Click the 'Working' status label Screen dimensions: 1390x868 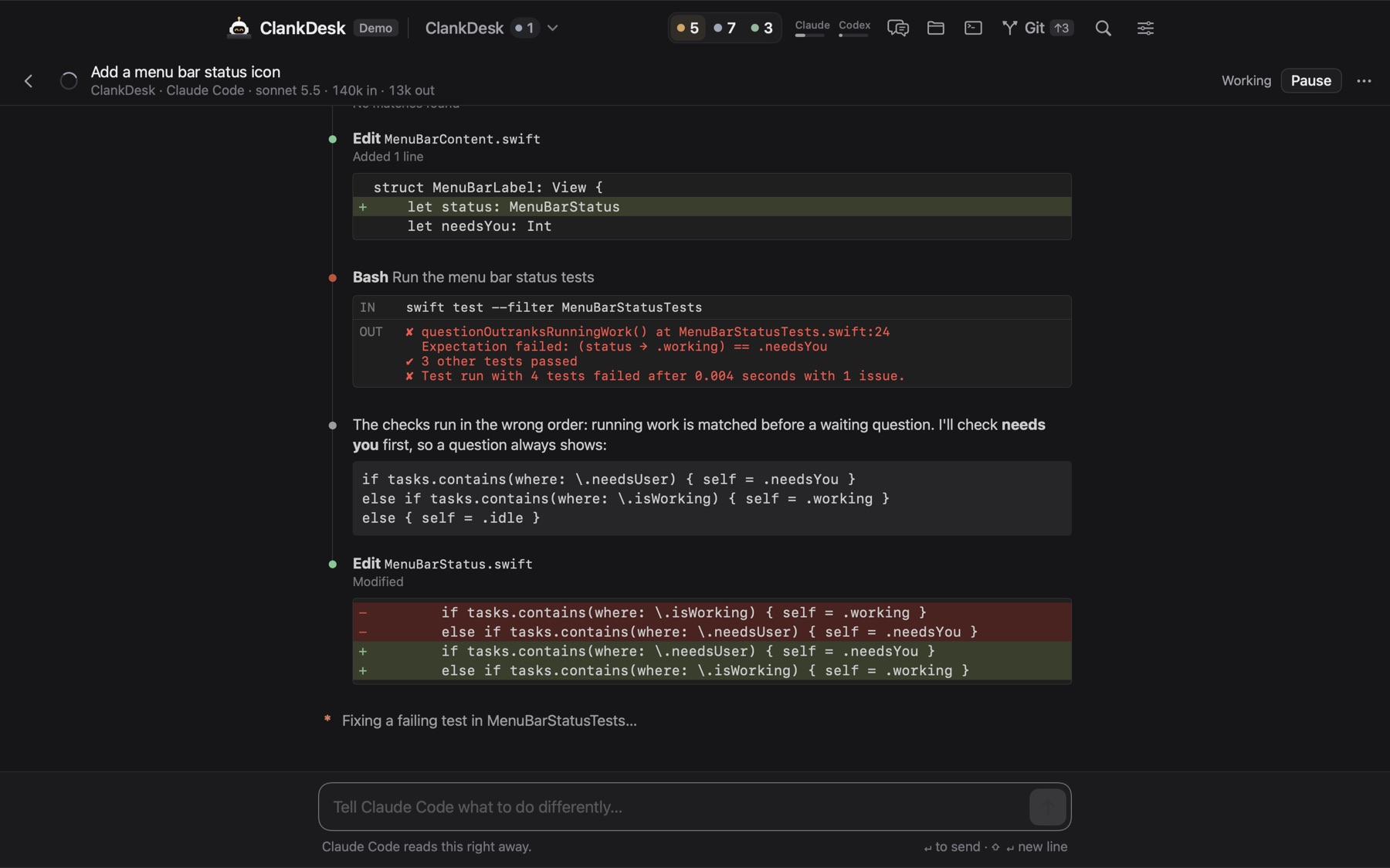click(x=1246, y=80)
